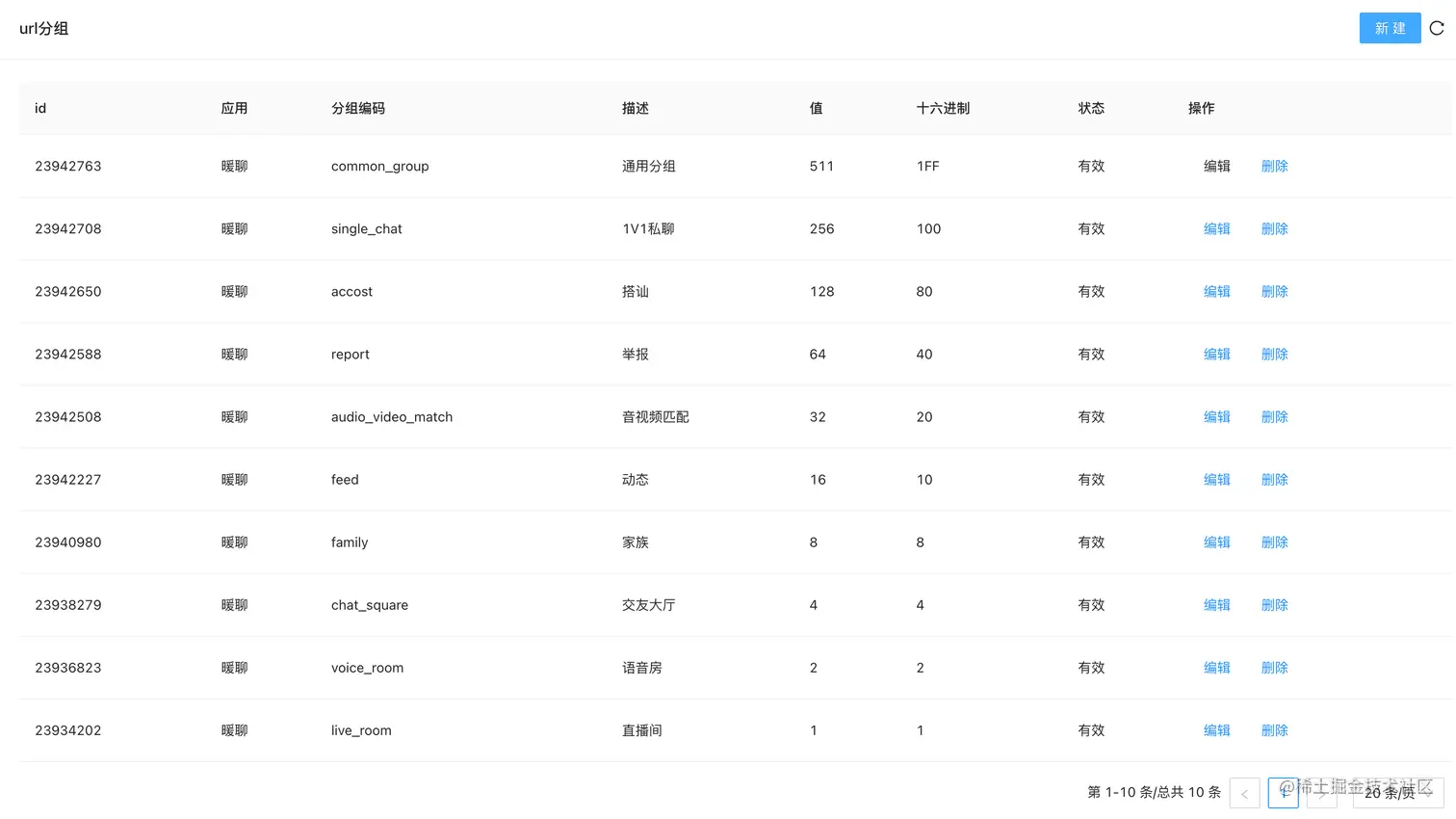
Task: Click the 直播间 description cell
Action: [642, 729]
